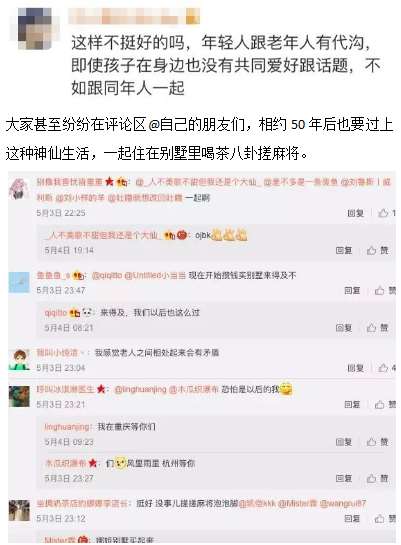Open the @wangrui87 mention link

point(342,503)
